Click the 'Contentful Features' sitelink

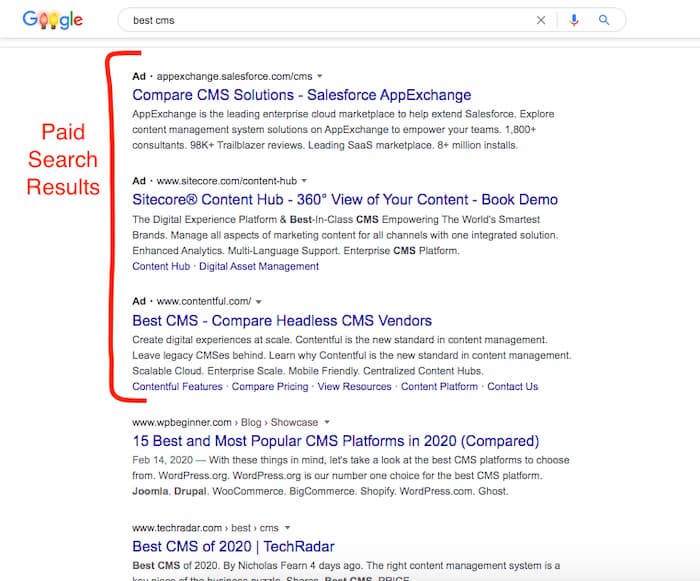pos(177,387)
